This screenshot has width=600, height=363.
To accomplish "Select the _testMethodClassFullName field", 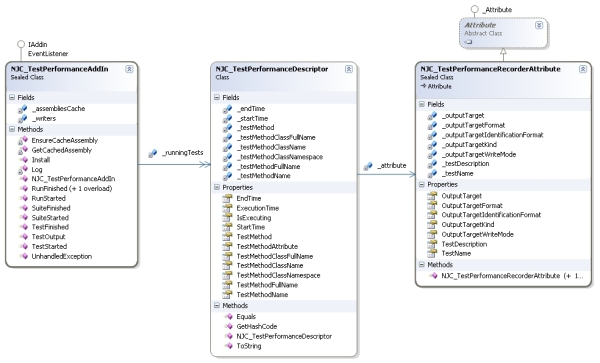I will click(276, 137).
